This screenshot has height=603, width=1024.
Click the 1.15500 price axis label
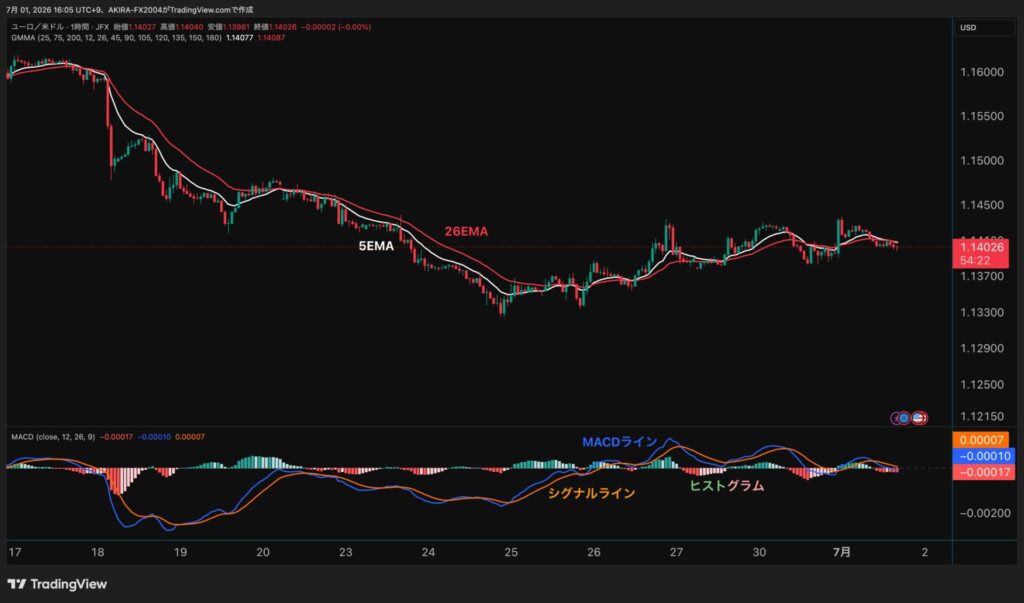tap(982, 116)
